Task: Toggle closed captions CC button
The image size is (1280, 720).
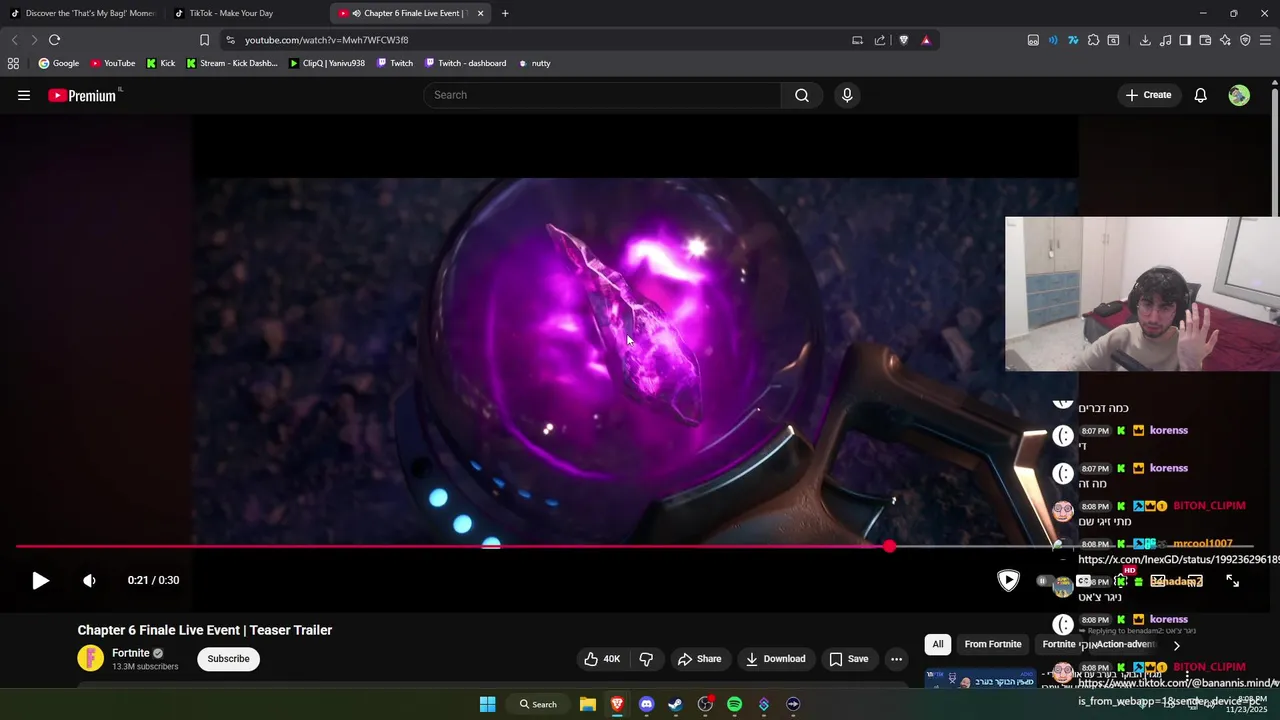Action: pos(1084,581)
